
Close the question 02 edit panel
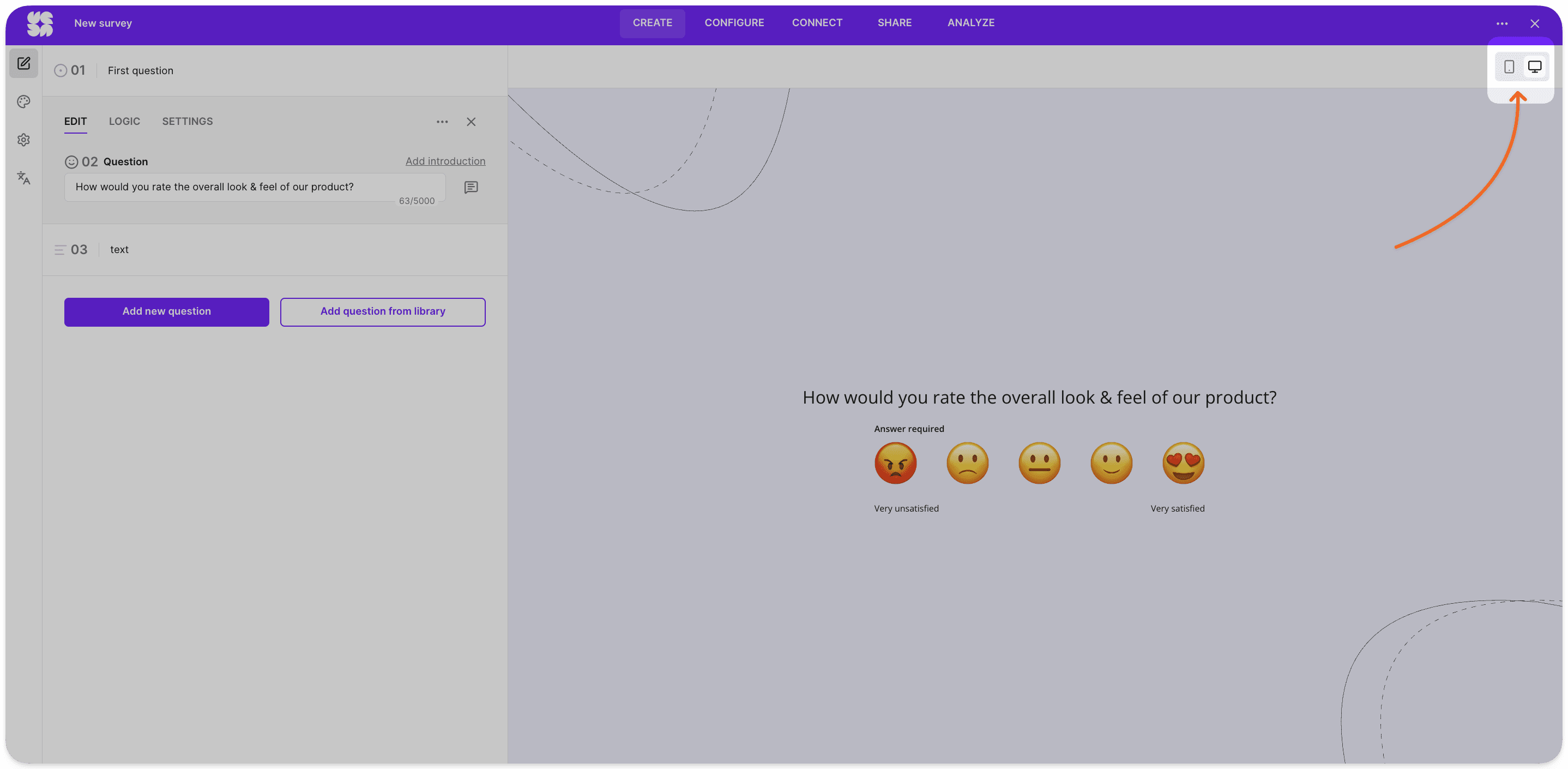471,122
